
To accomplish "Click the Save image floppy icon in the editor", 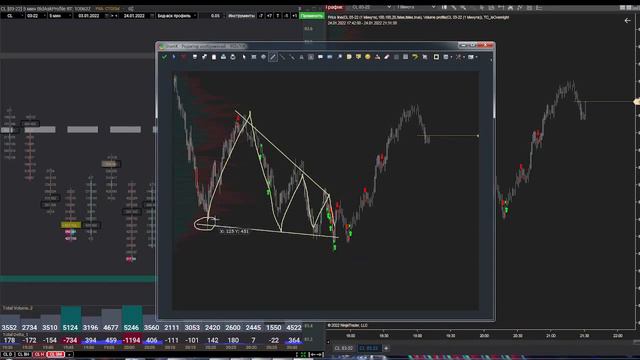I will point(195,57).
